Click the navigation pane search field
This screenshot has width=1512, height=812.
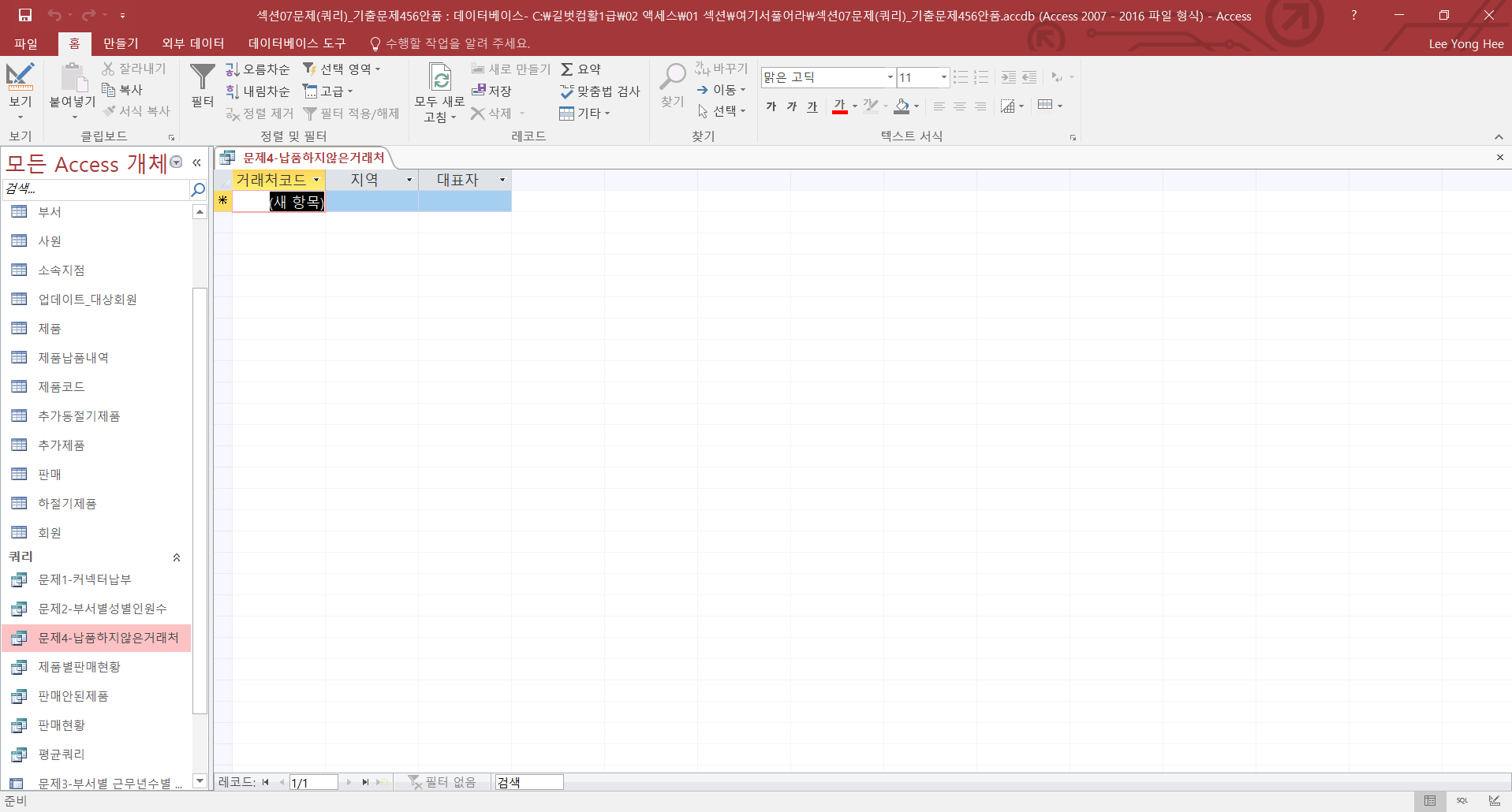95,189
